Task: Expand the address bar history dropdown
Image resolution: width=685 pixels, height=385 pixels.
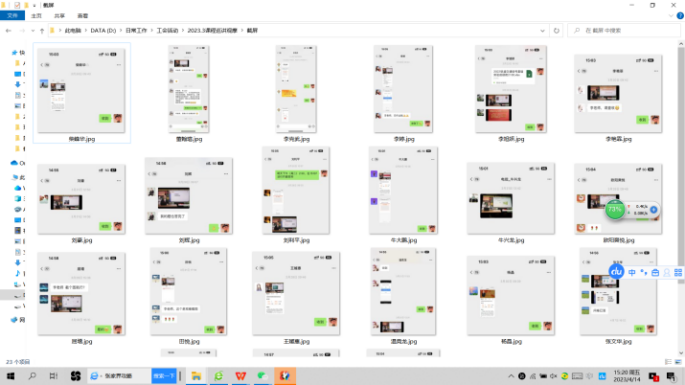Action: tap(542, 31)
